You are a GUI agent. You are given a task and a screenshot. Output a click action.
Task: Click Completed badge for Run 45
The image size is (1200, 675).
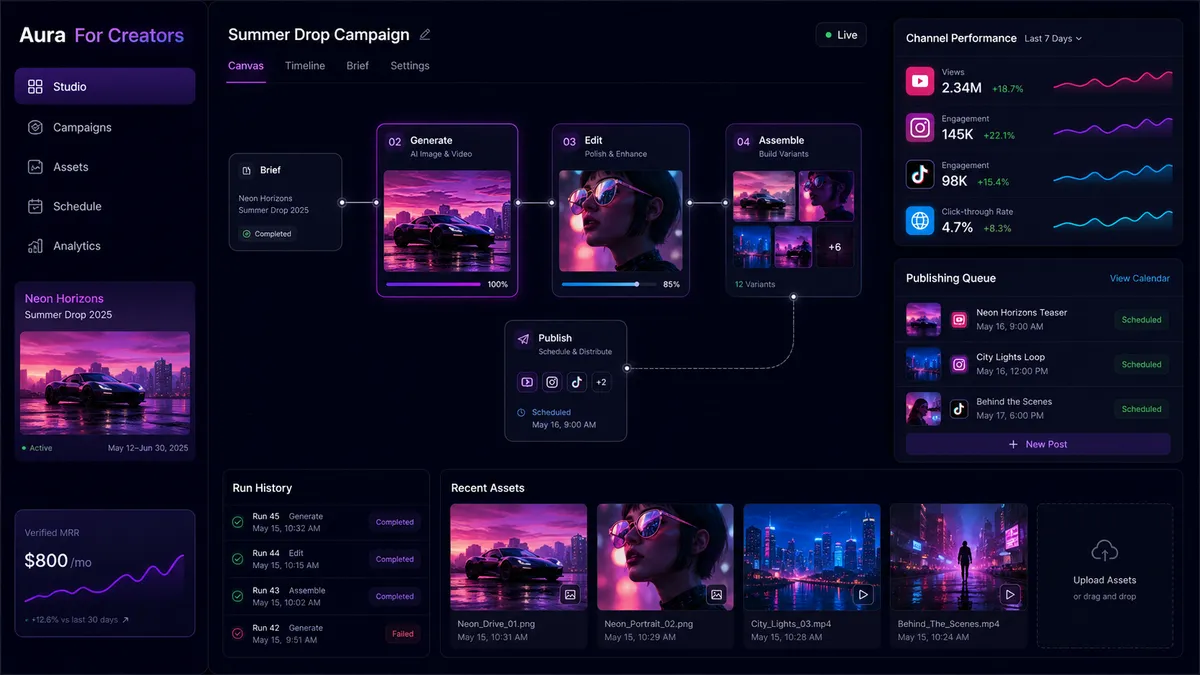pos(395,522)
